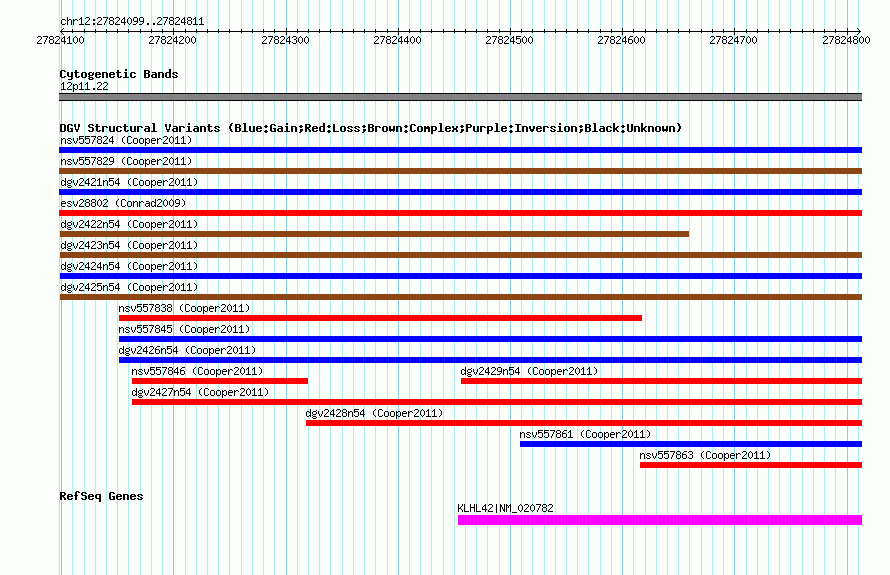The width and height of the screenshot is (890, 575).
Task: Open the nsv557845 (Cooper2011) label
Action: click(x=184, y=329)
